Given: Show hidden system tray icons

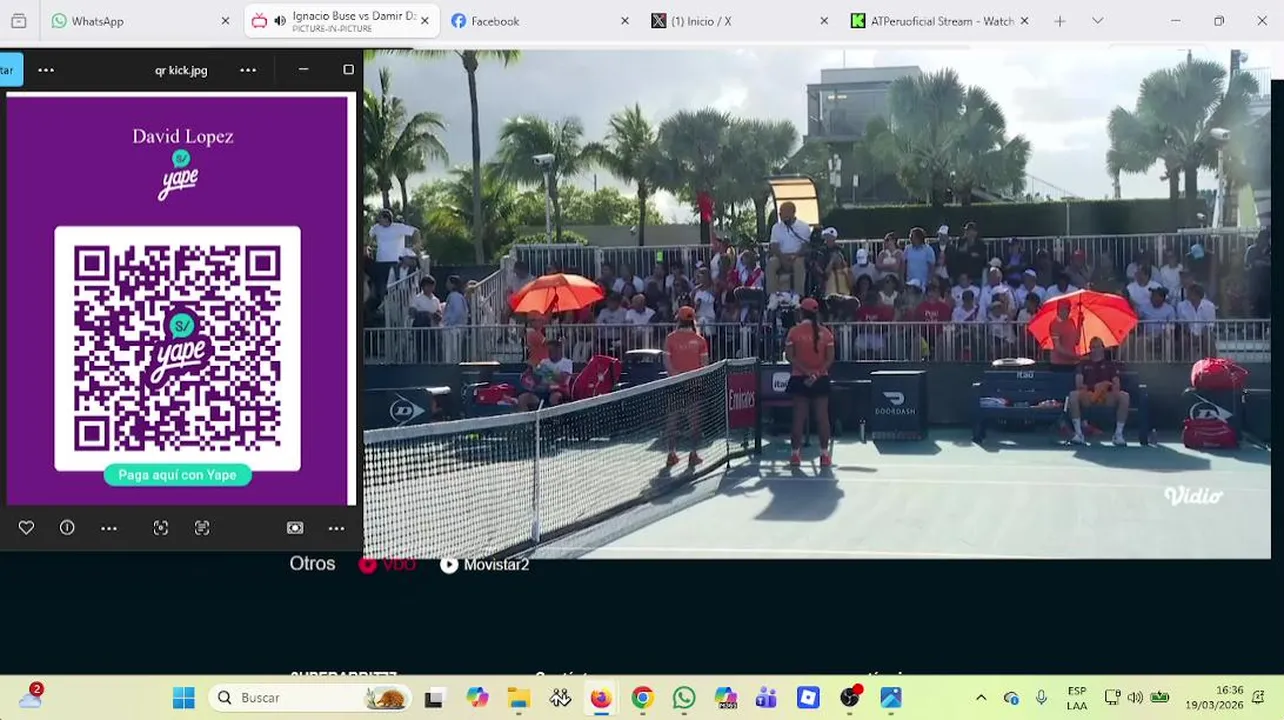Looking at the screenshot, I should [x=981, y=698].
